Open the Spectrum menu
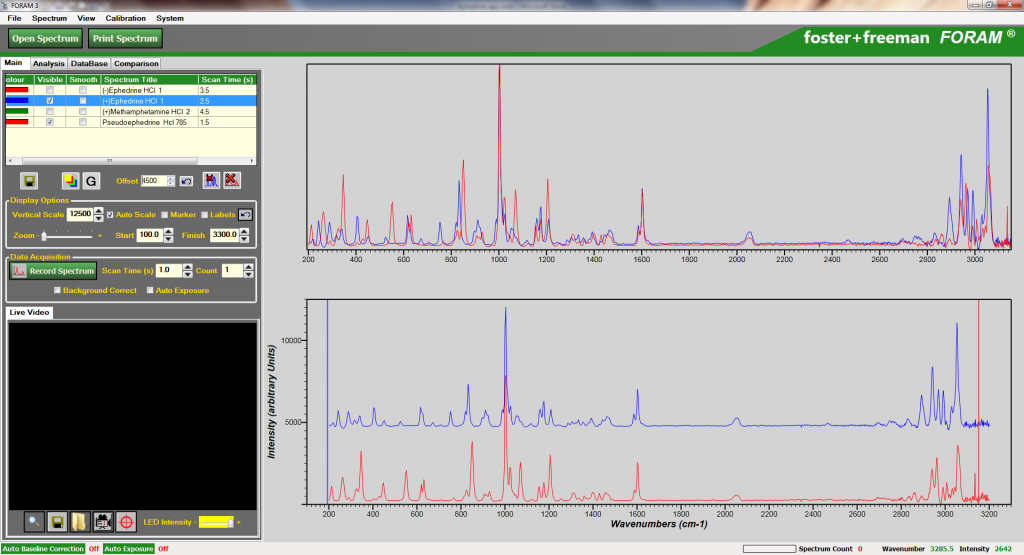 tap(49, 18)
